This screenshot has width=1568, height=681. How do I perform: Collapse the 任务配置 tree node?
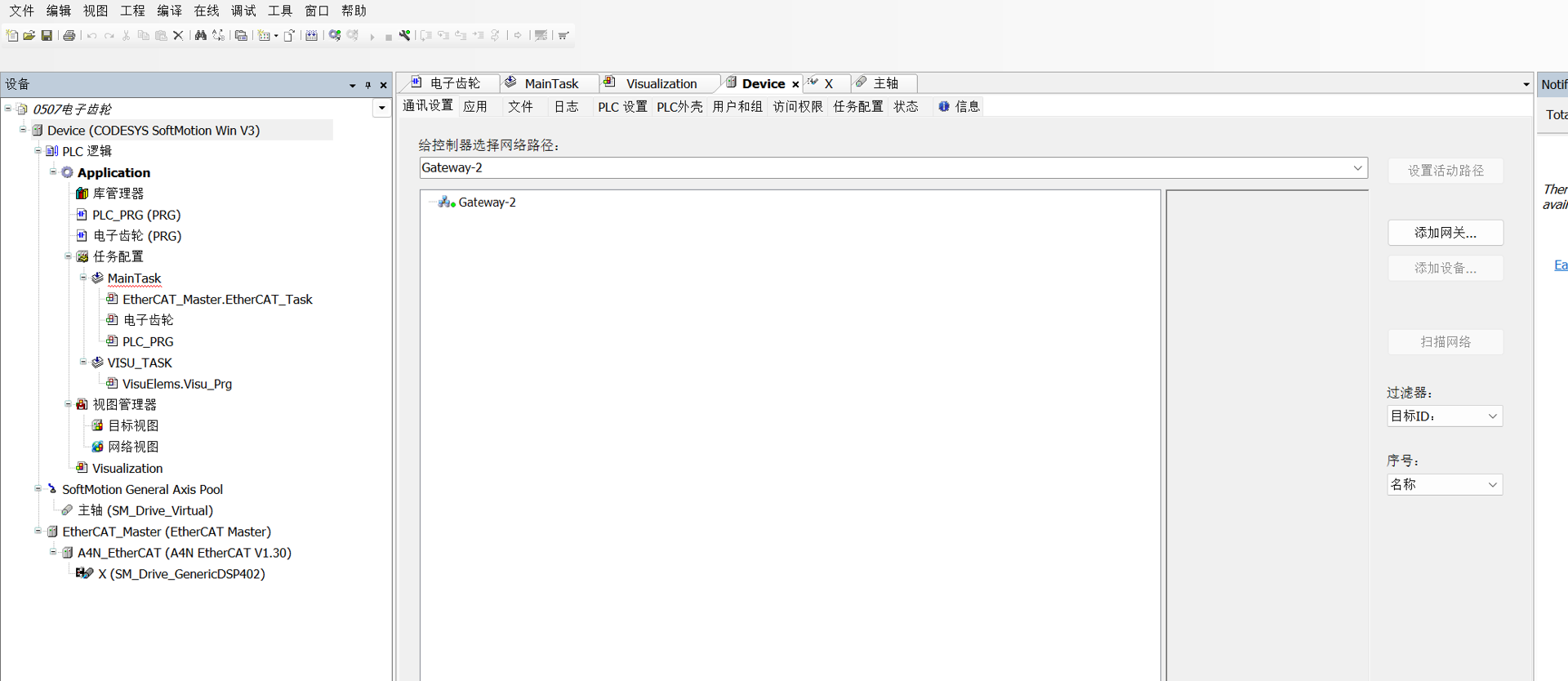pyautogui.click(x=68, y=256)
